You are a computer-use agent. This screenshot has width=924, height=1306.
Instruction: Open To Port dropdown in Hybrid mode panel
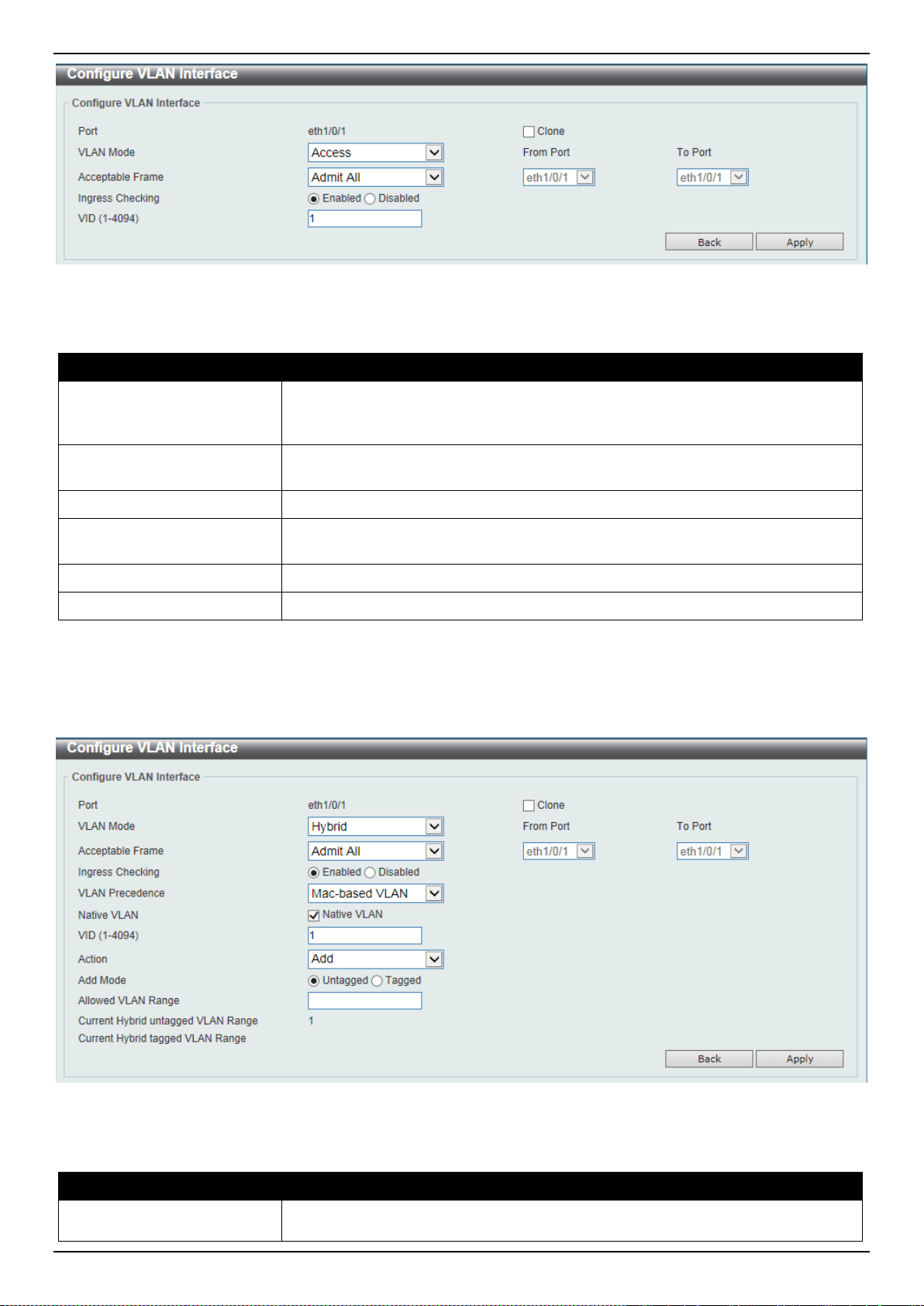click(x=712, y=852)
